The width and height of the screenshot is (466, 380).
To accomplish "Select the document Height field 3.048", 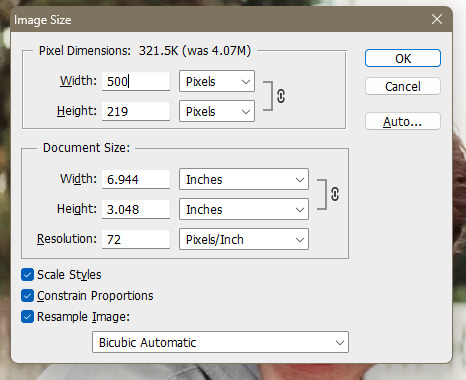I will click(x=136, y=209).
